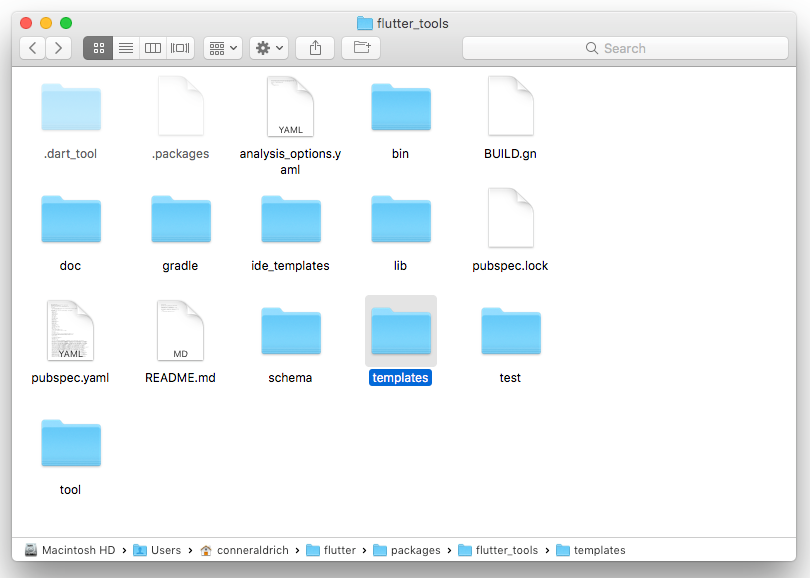Select the pubspec.lock file
The width and height of the screenshot is (810, 578).
tap(510, 218)
